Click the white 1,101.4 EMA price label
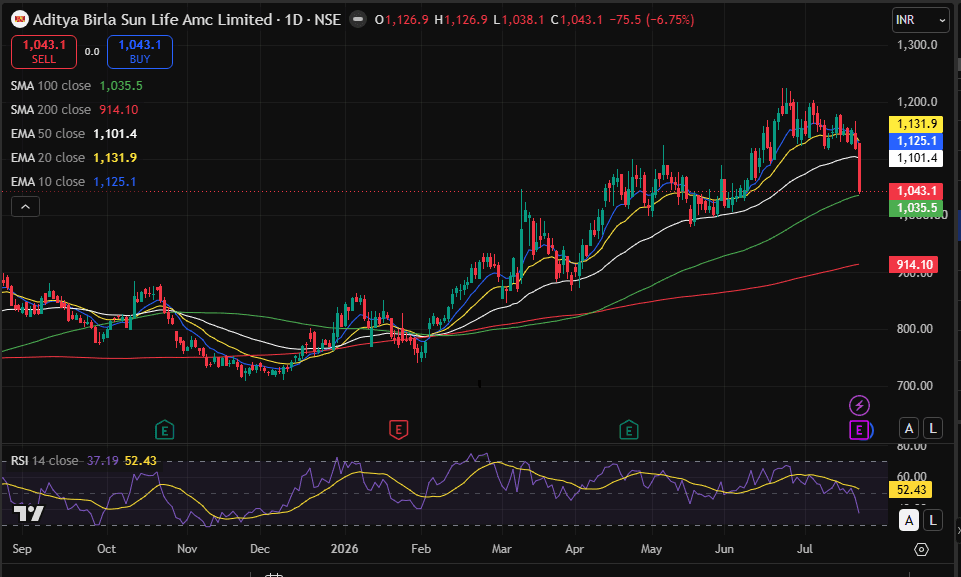961x577 pixels. point(916,158)
